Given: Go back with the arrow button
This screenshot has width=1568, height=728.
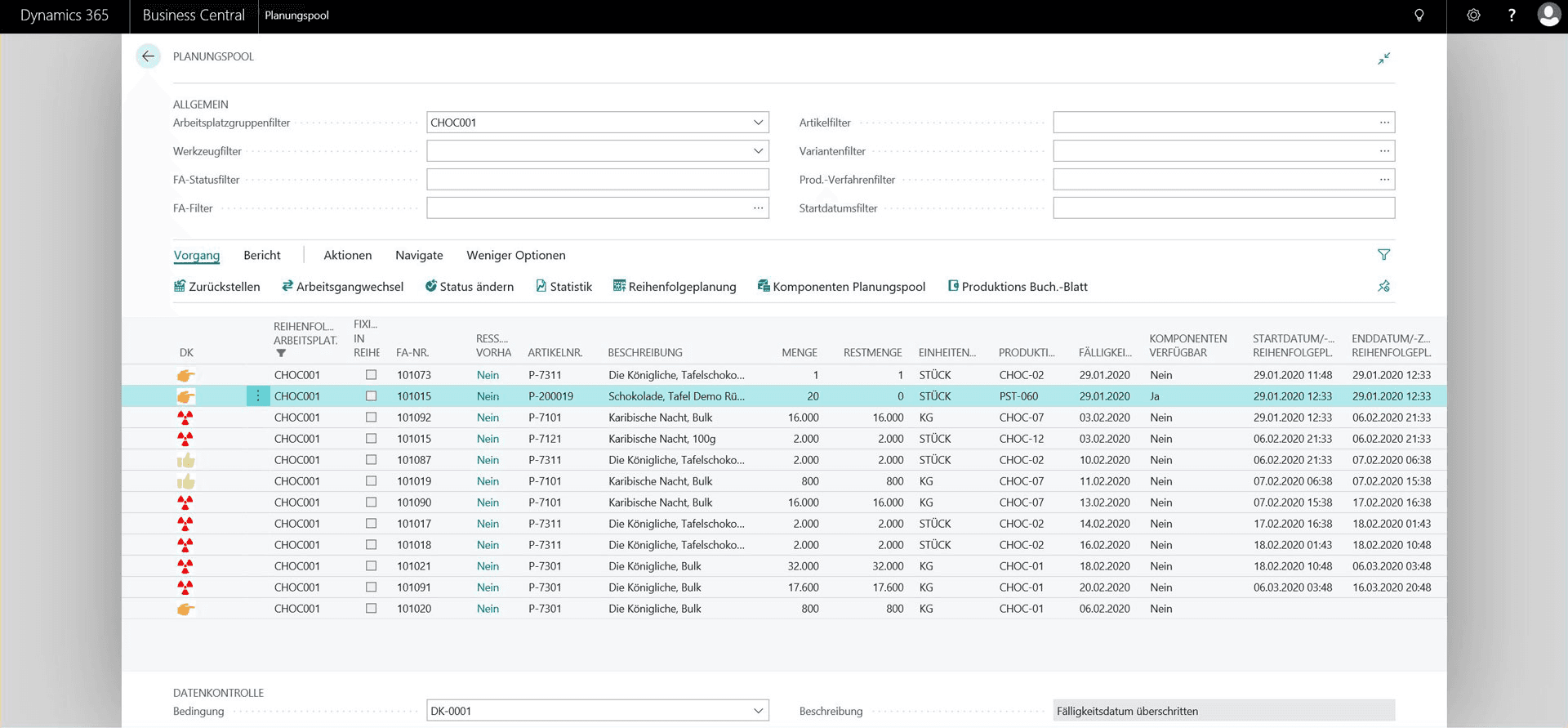Looking at the screenshot, I should pyautogui.click(x=148, y=56).
